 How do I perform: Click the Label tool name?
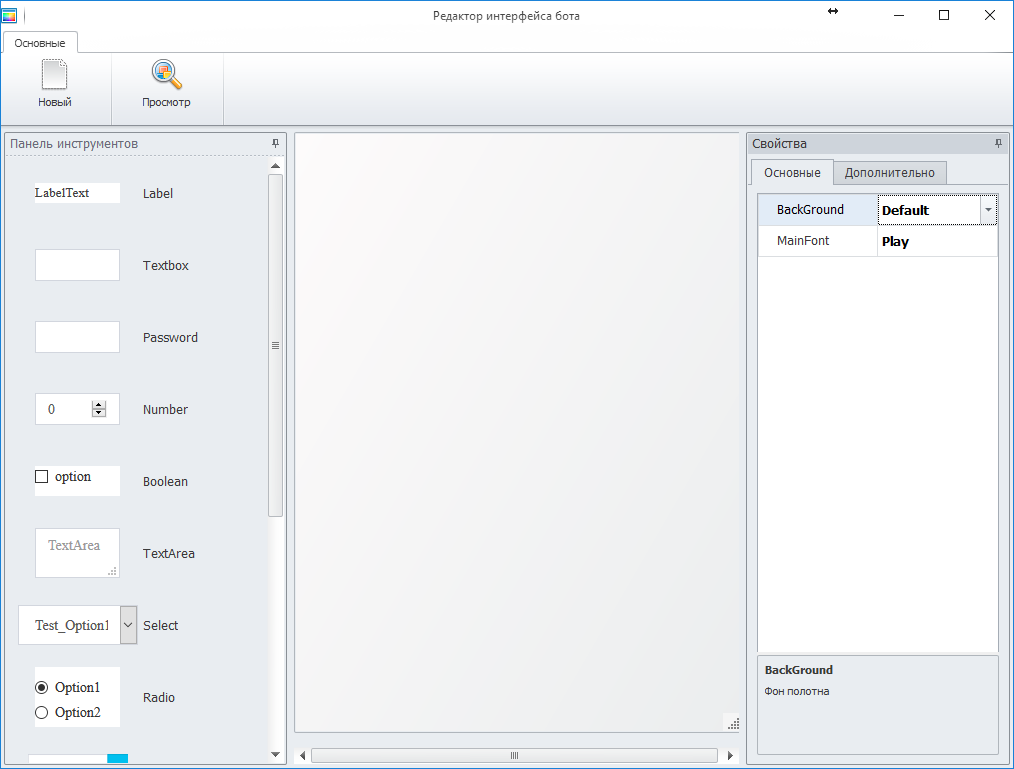[x=158, y=193]
